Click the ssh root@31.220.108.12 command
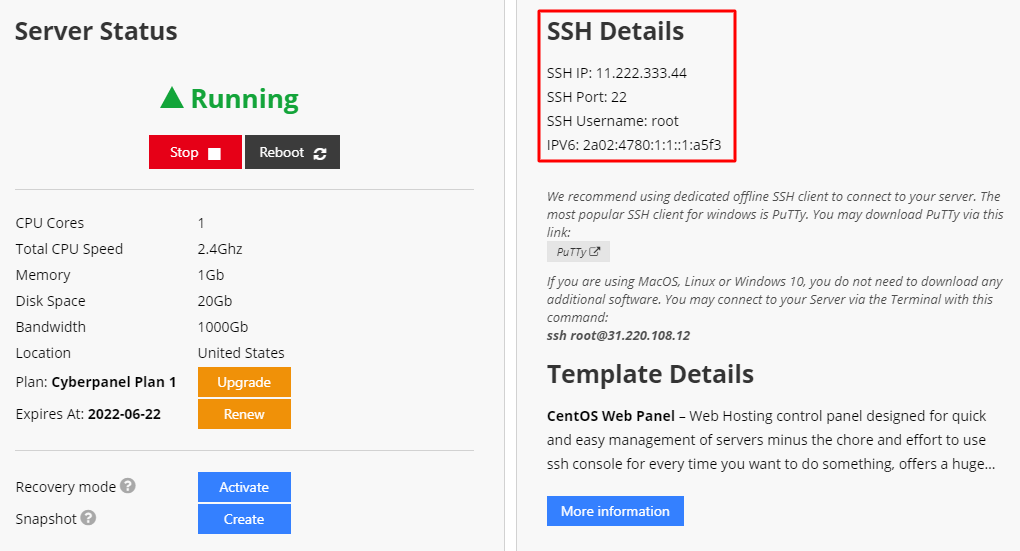Viewport: 1020px width, 551px height. tap(619, 336)
